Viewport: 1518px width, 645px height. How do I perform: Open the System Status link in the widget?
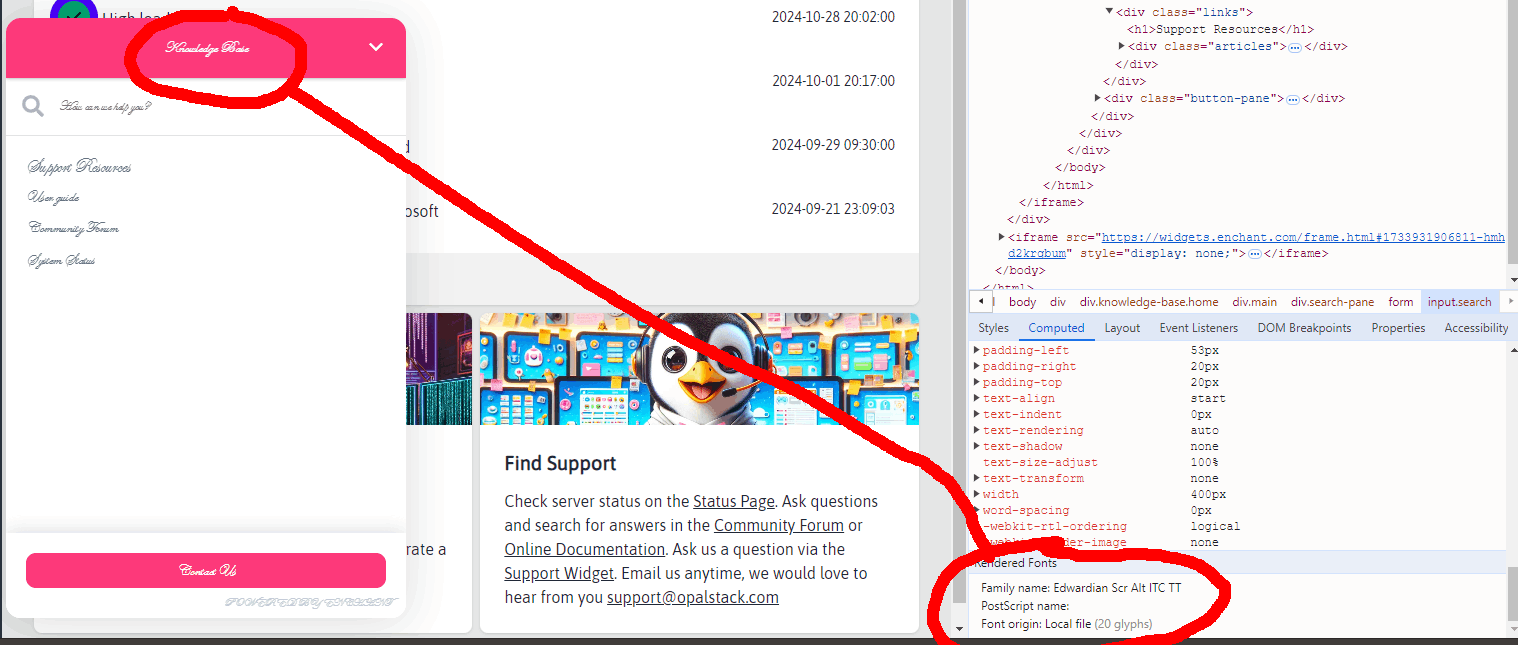tap(62, 261)
